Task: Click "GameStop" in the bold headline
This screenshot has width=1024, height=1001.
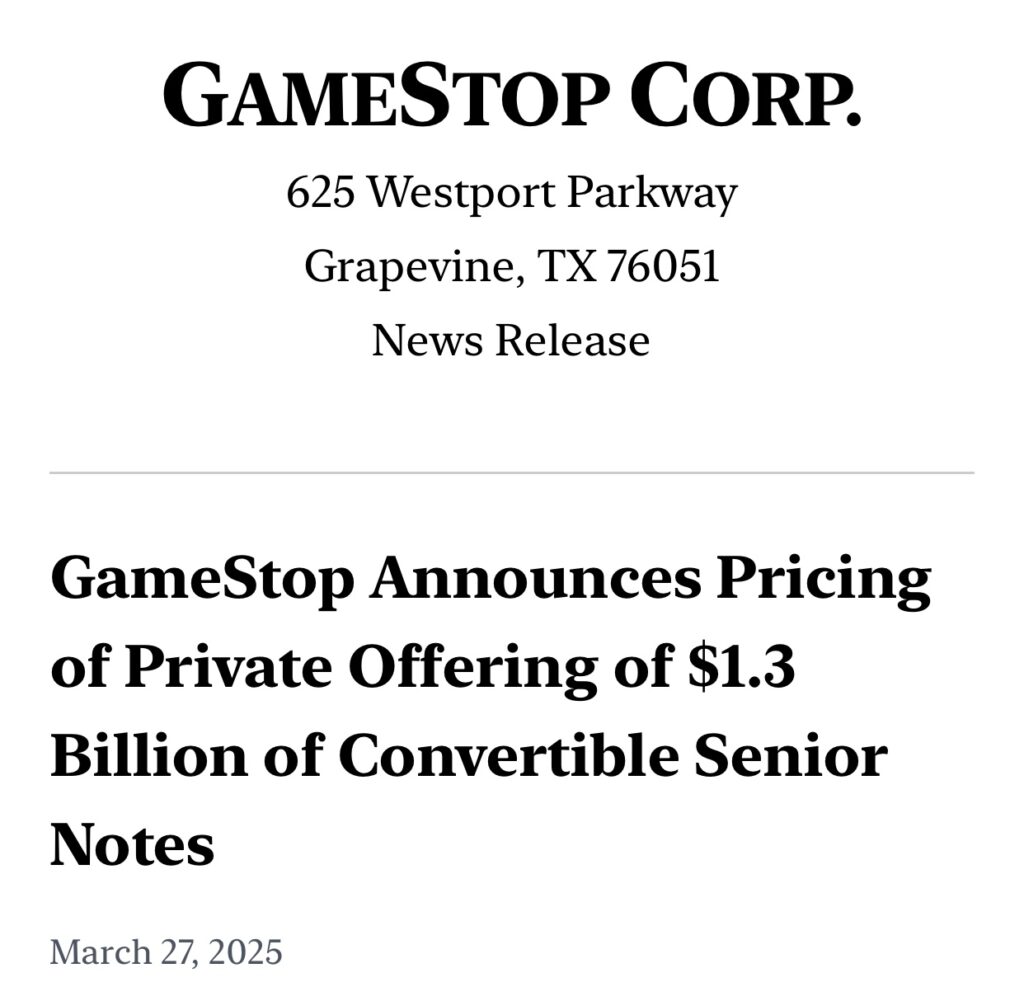Action: (201, 581)
